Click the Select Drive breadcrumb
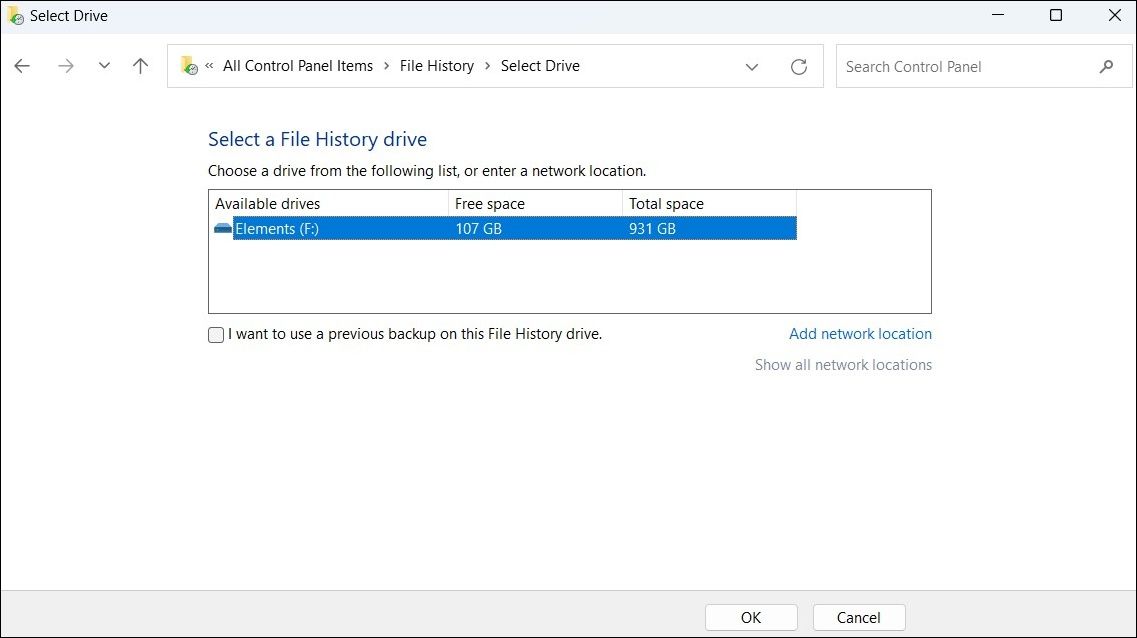Viewport: 1137px width, 638px height. pyautogui.click(x=540, y=66)
